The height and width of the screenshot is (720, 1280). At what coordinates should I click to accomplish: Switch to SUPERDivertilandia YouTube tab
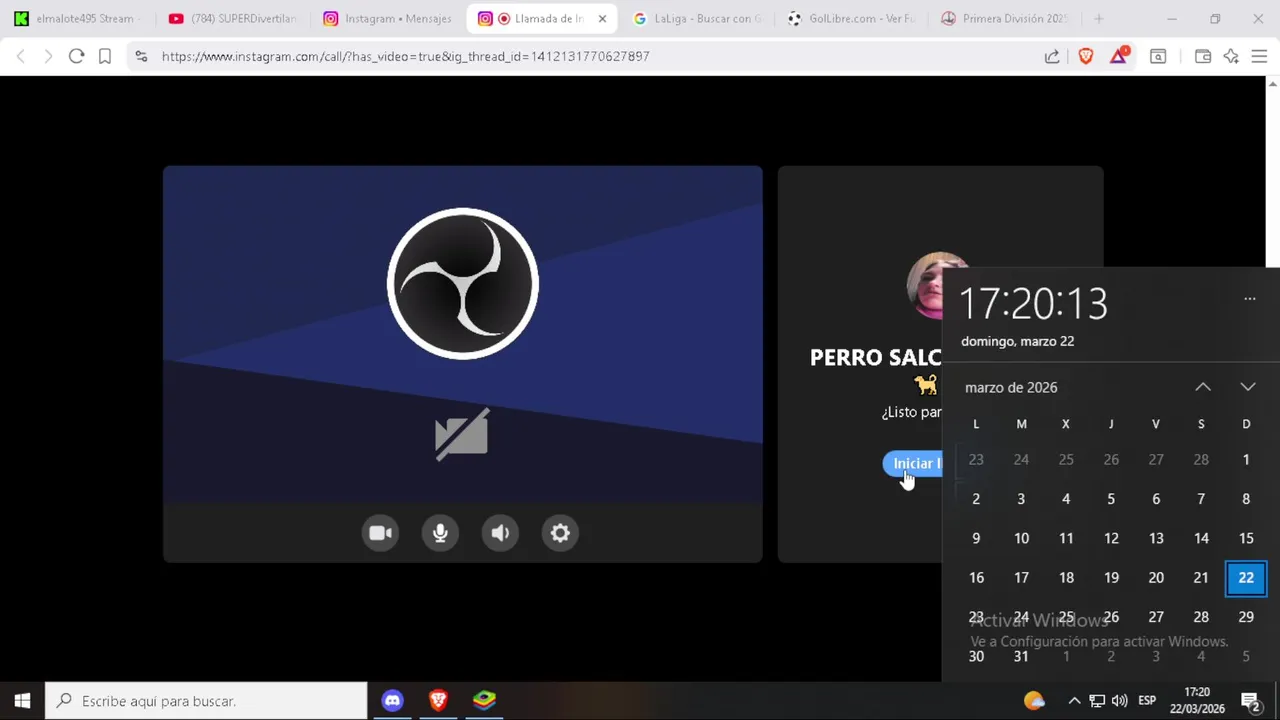click(233, 19)
